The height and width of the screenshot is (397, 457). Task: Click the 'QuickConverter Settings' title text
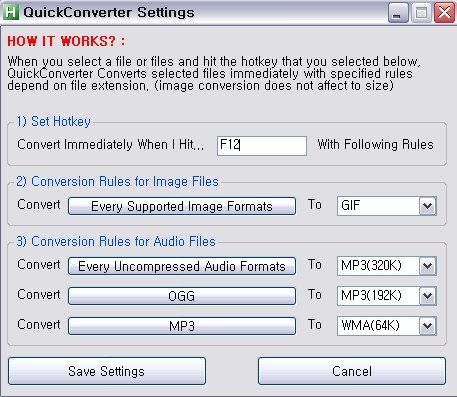click(109, 13)
